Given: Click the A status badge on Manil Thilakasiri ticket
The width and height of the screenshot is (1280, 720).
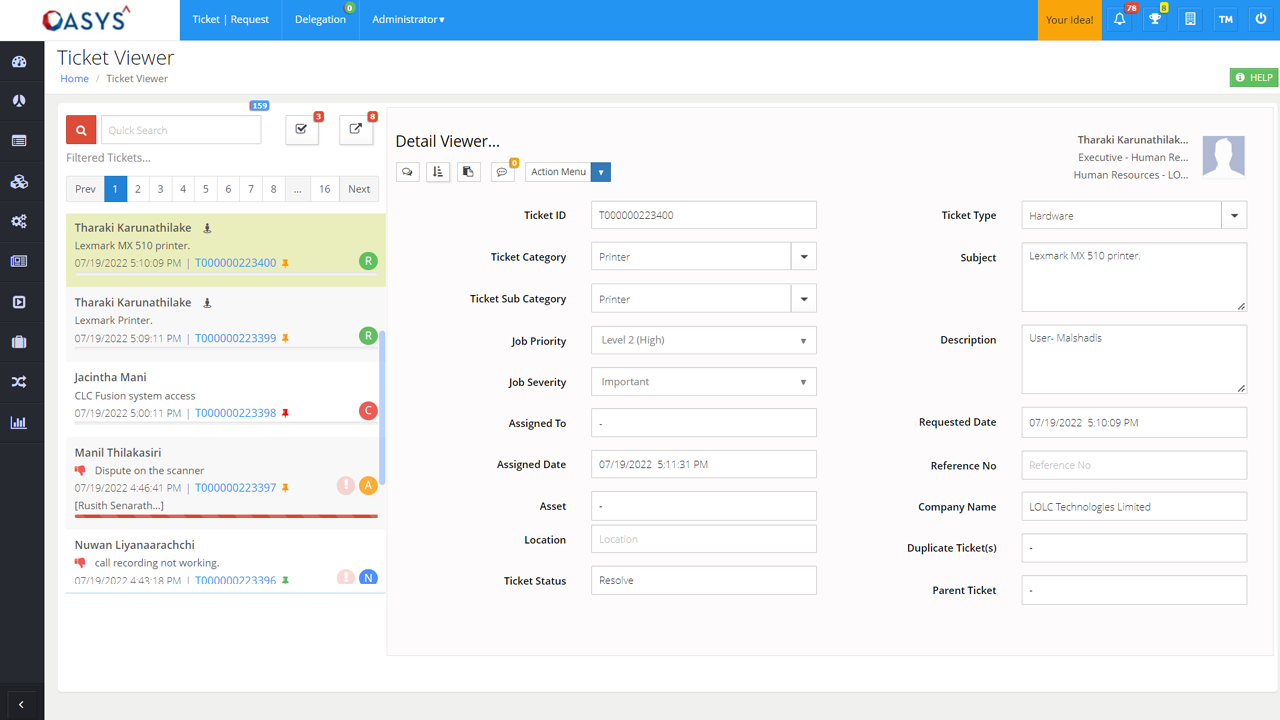Looking at the screenshot, I should 368,486.
